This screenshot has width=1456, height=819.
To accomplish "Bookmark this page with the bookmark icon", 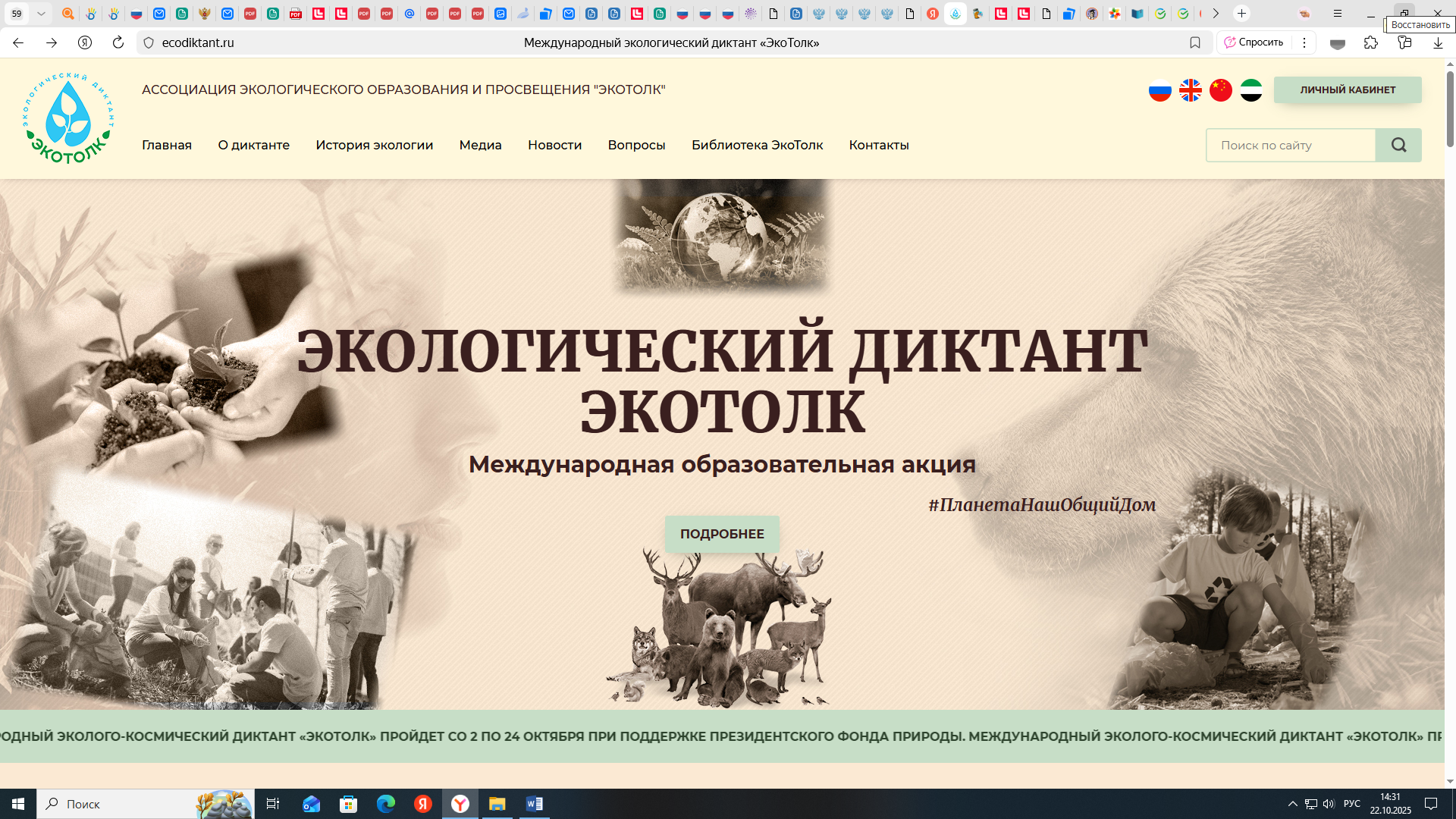I will pyautogui.click(x=1195, y=42).
